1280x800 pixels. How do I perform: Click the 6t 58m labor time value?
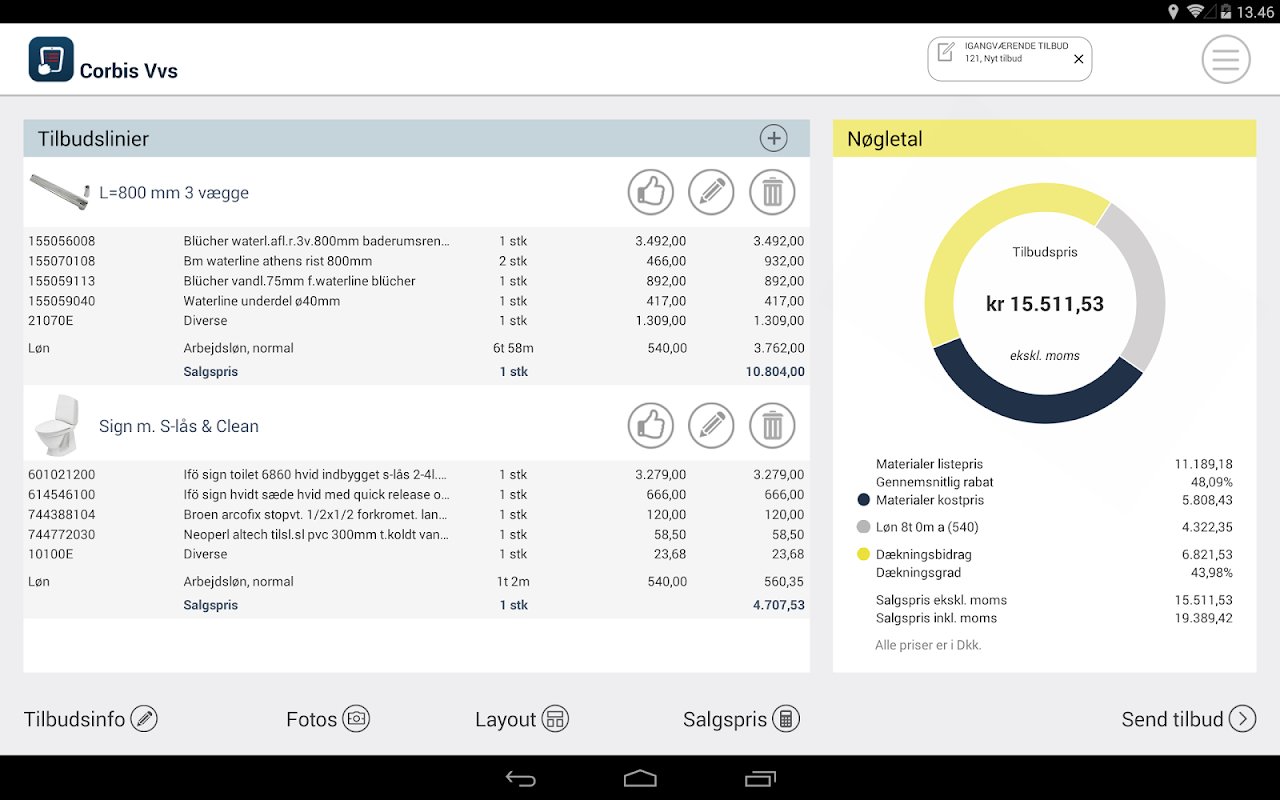click(x=514, y=348)
